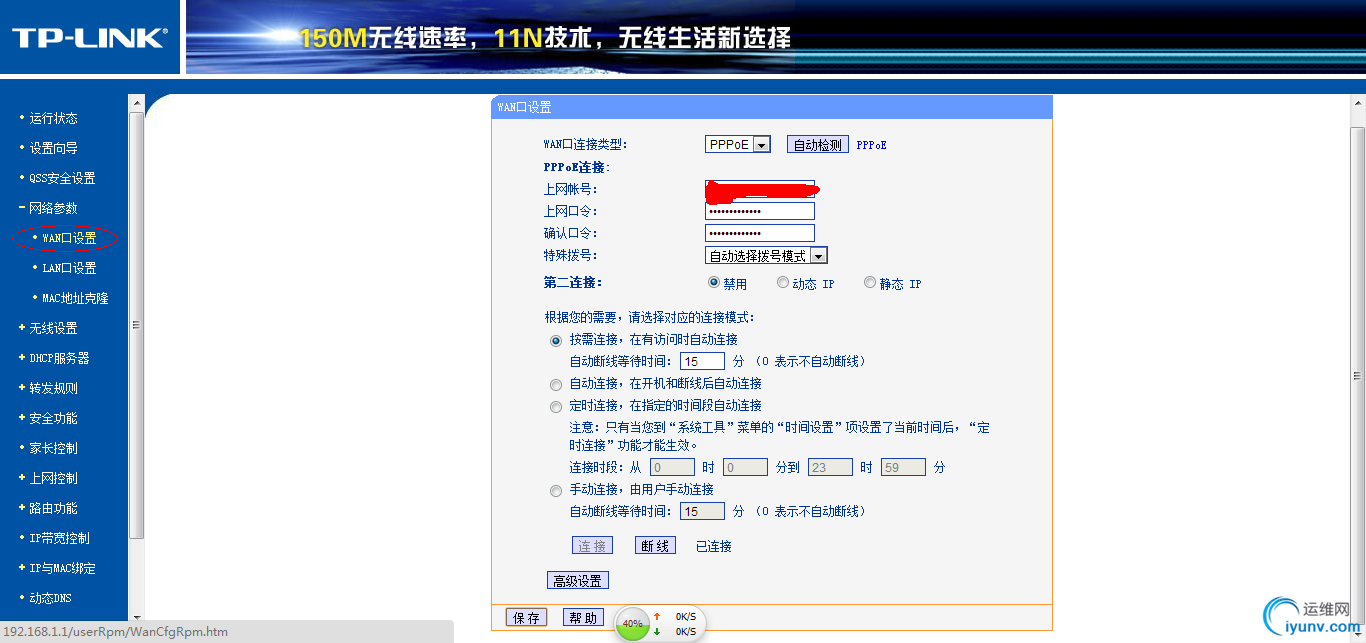Click the green 40% speed indicator circle
The width and height of the screenshot is (1366, 643).
point(632,623)
